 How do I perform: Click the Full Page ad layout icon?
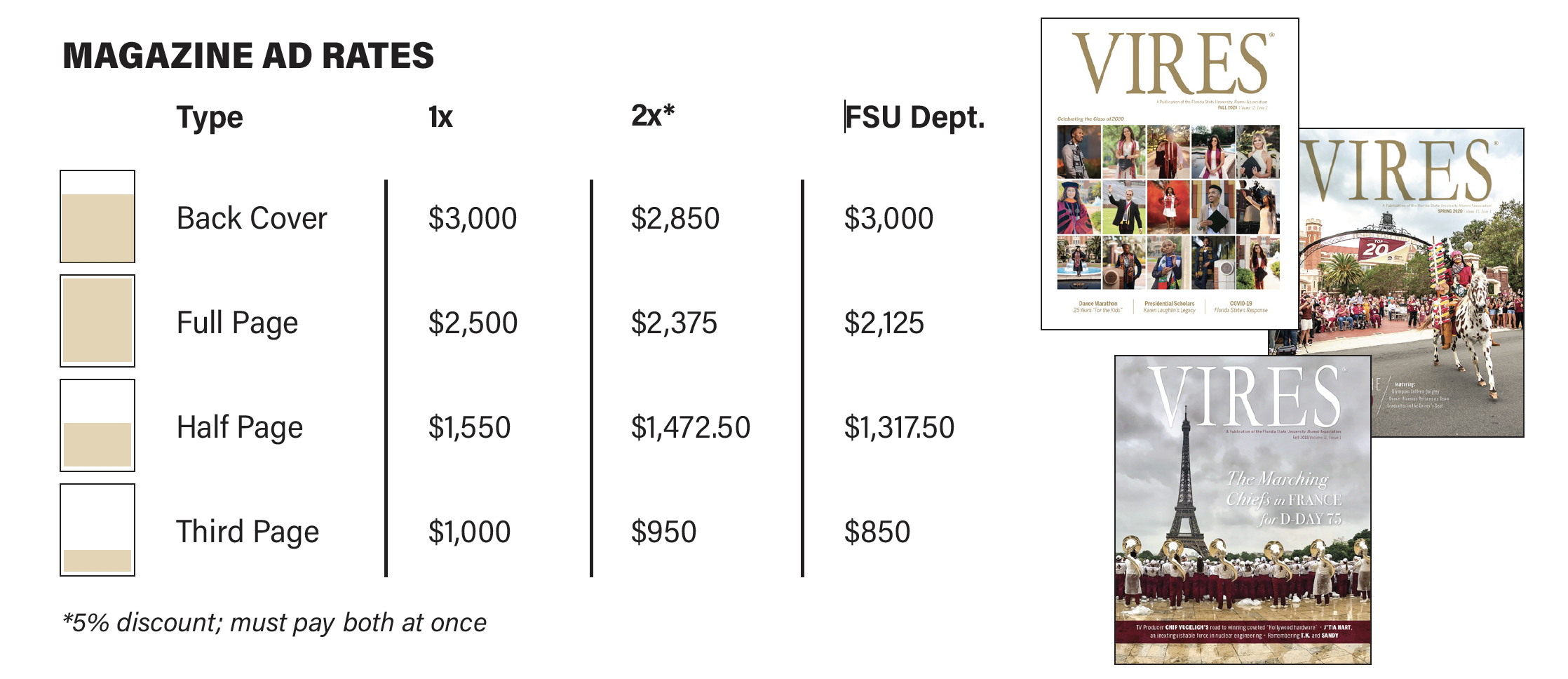coord(97,321)
